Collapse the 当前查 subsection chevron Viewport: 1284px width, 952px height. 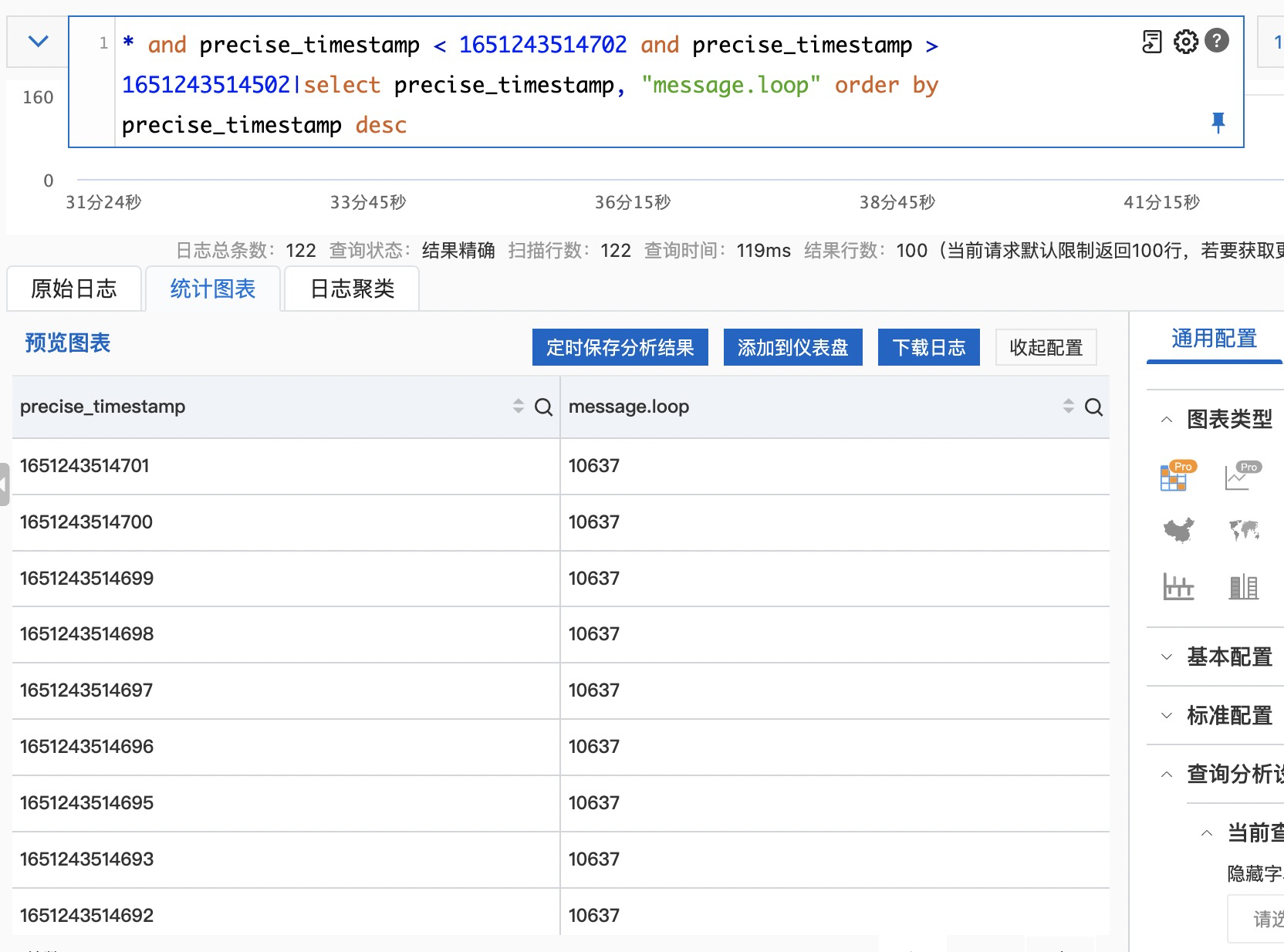click(1207, 833)
